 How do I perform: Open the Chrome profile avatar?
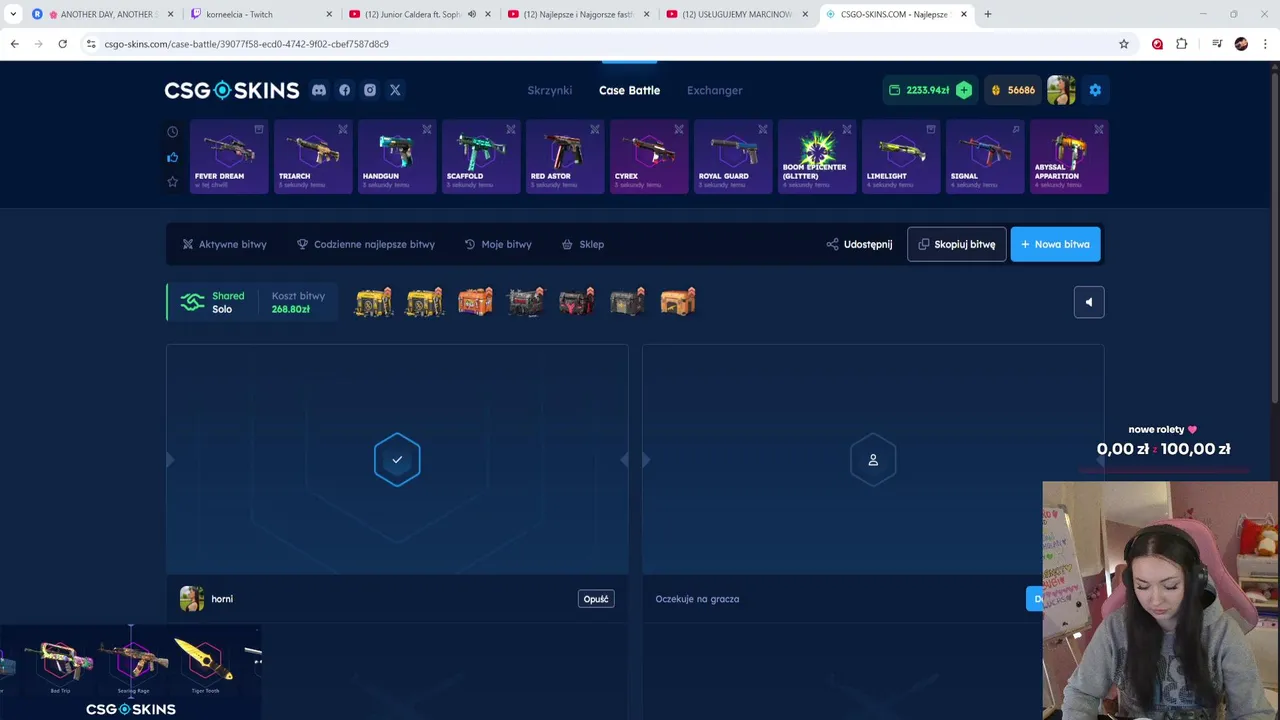click(1241, 44)
